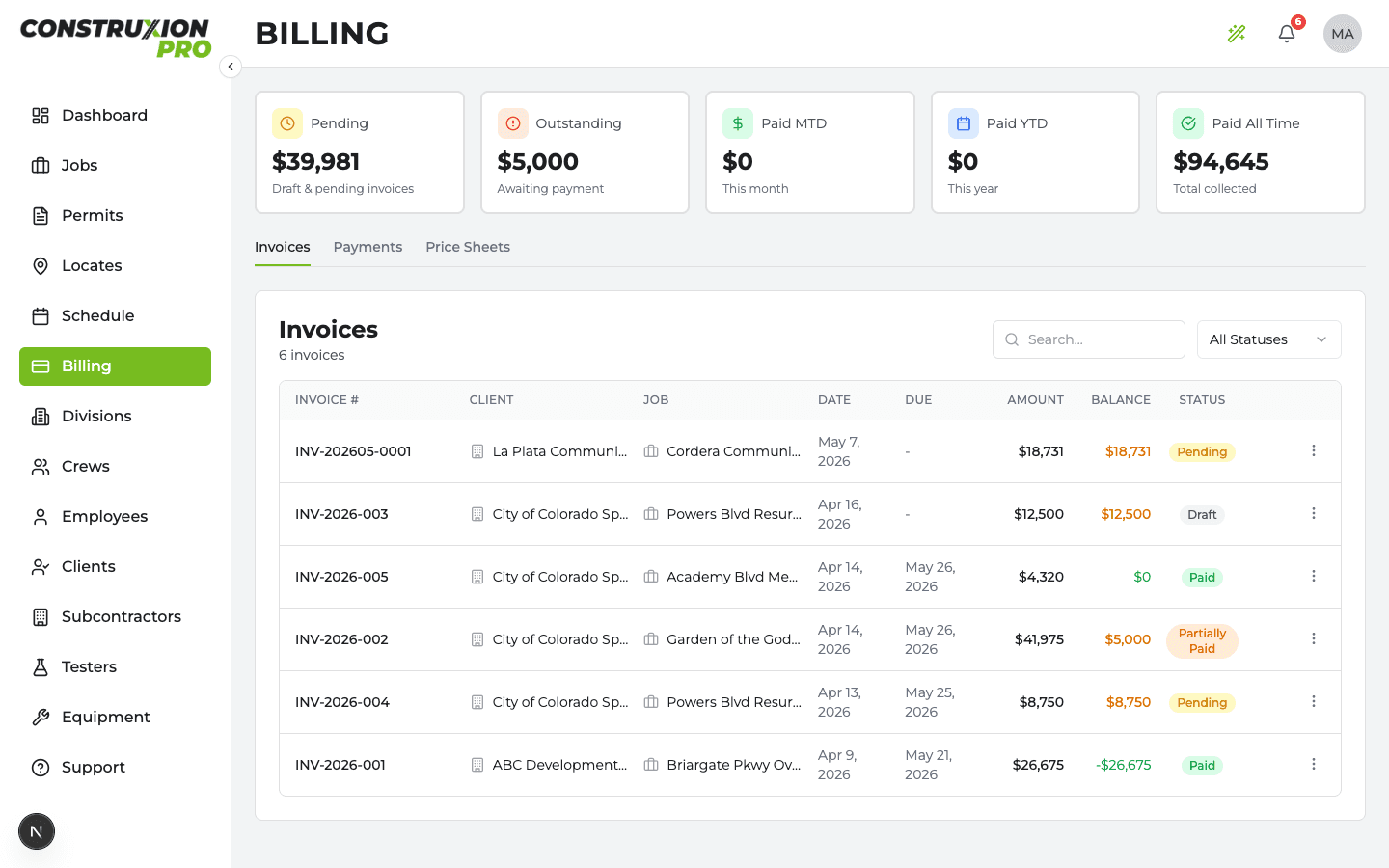Open the Schedule page
1389x868 pixels.
(x=115, y=316)
